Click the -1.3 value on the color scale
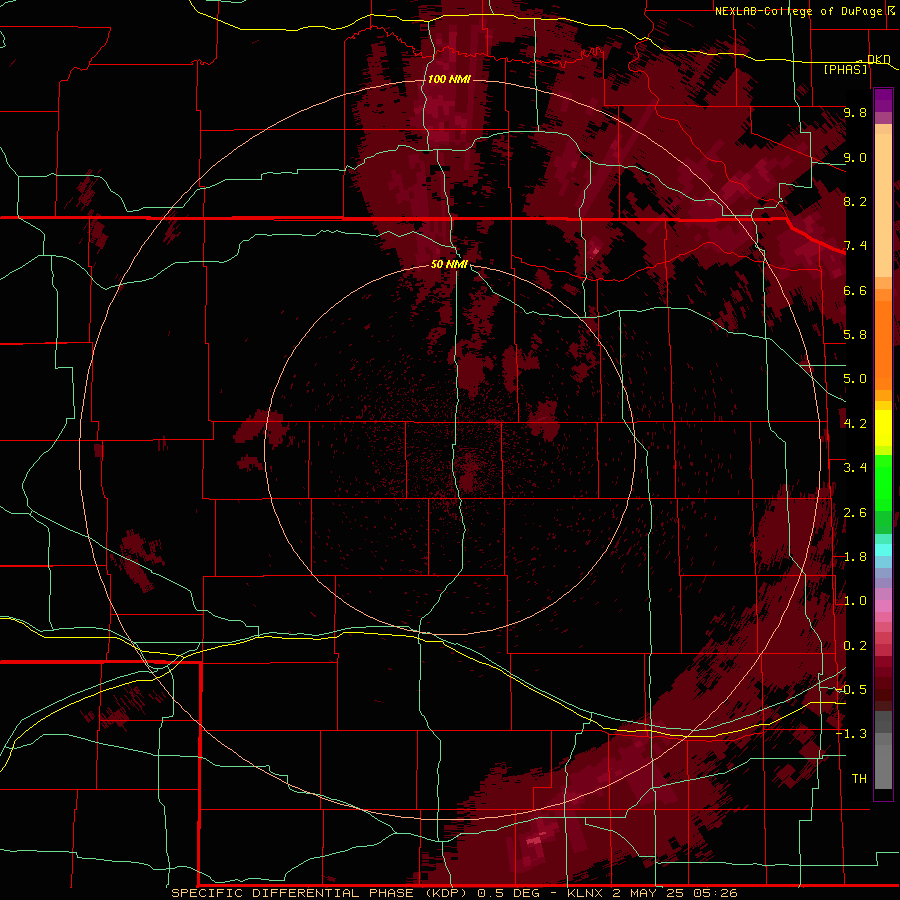The height and width of the screenshot is (900, 900). (x=852, y=734)
